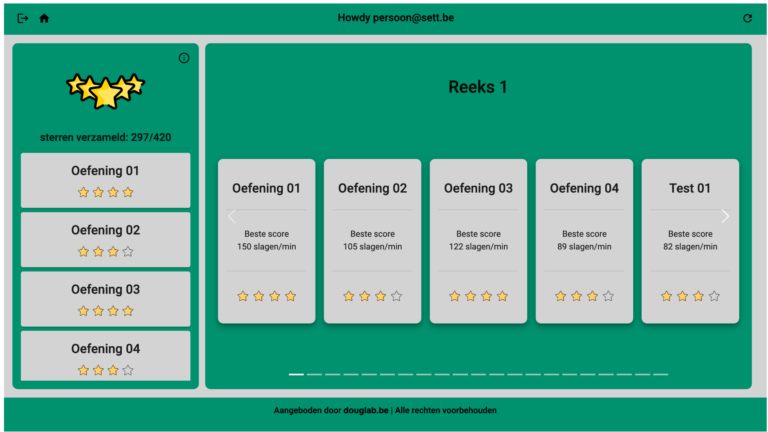Go to previous carousel slide arrow
The width and height of the screenshot is (768, 432).
point(232,216)
